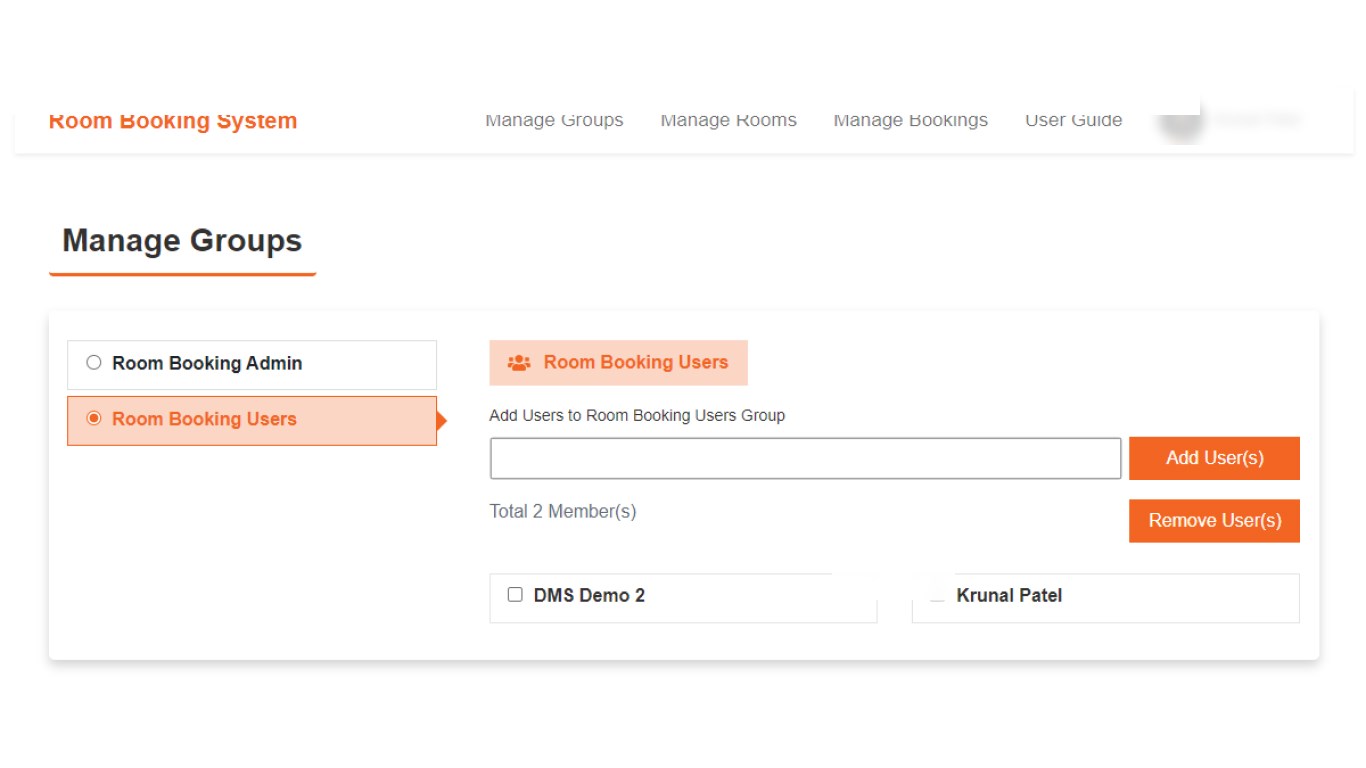Click the blurred user profile avatar

click(x=1180, y=122)
